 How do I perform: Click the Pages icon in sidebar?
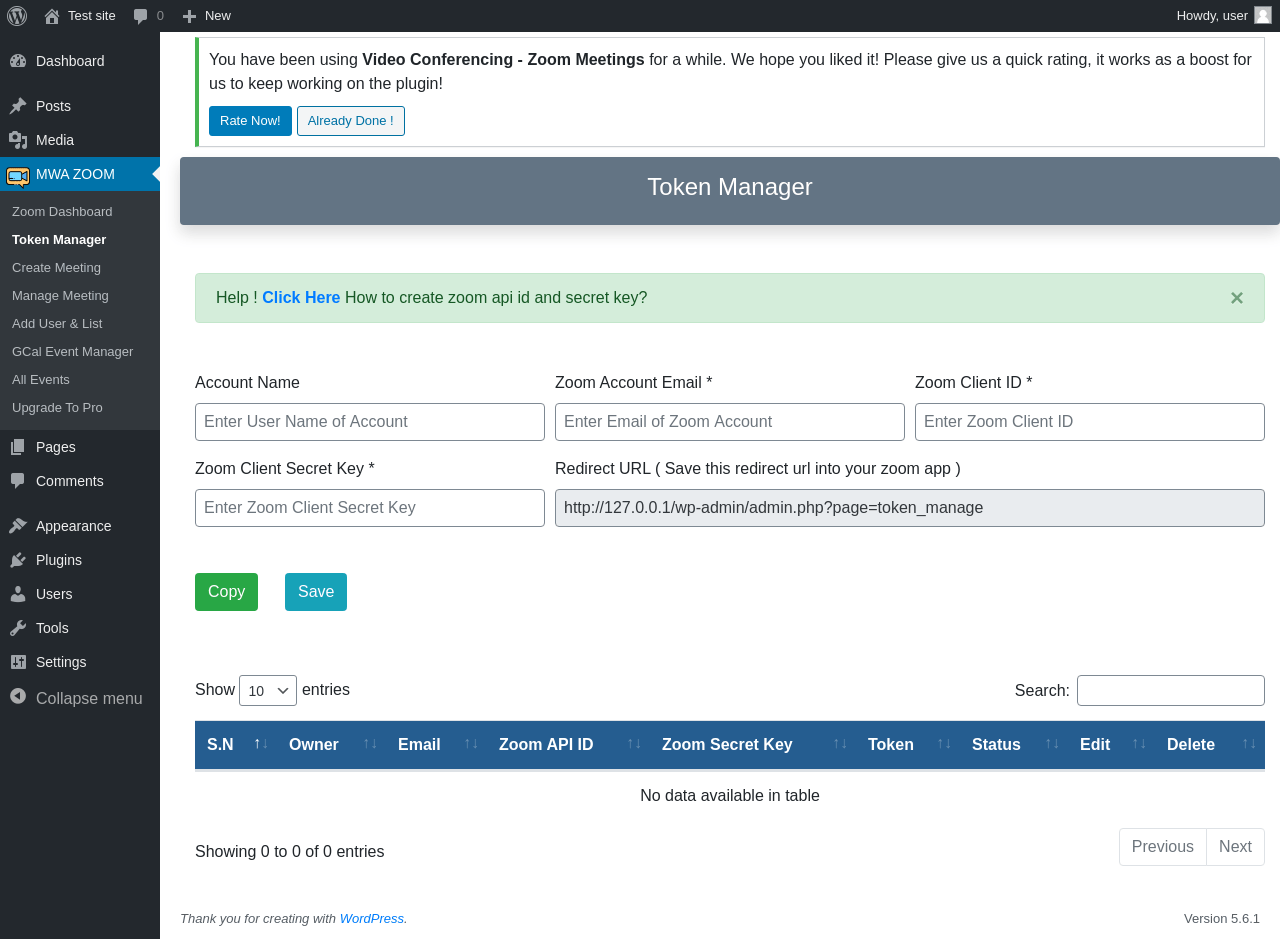click(x=18, y=447)
